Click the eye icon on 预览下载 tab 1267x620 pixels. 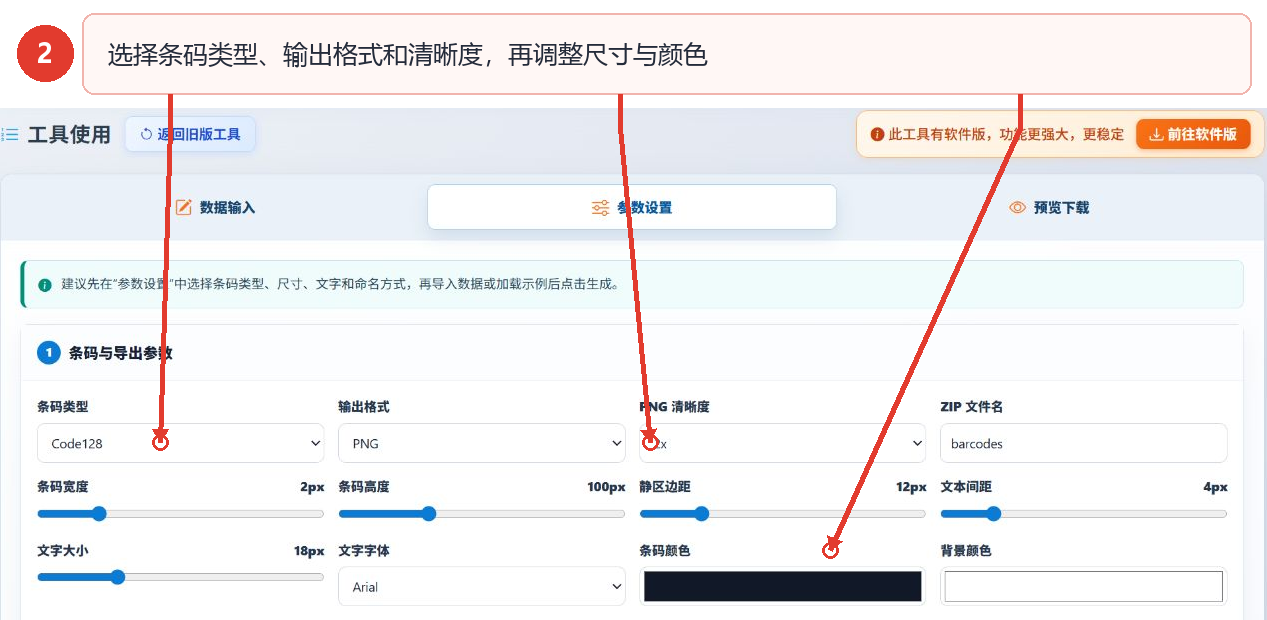pyautogui.click(x=1018, y=207)
